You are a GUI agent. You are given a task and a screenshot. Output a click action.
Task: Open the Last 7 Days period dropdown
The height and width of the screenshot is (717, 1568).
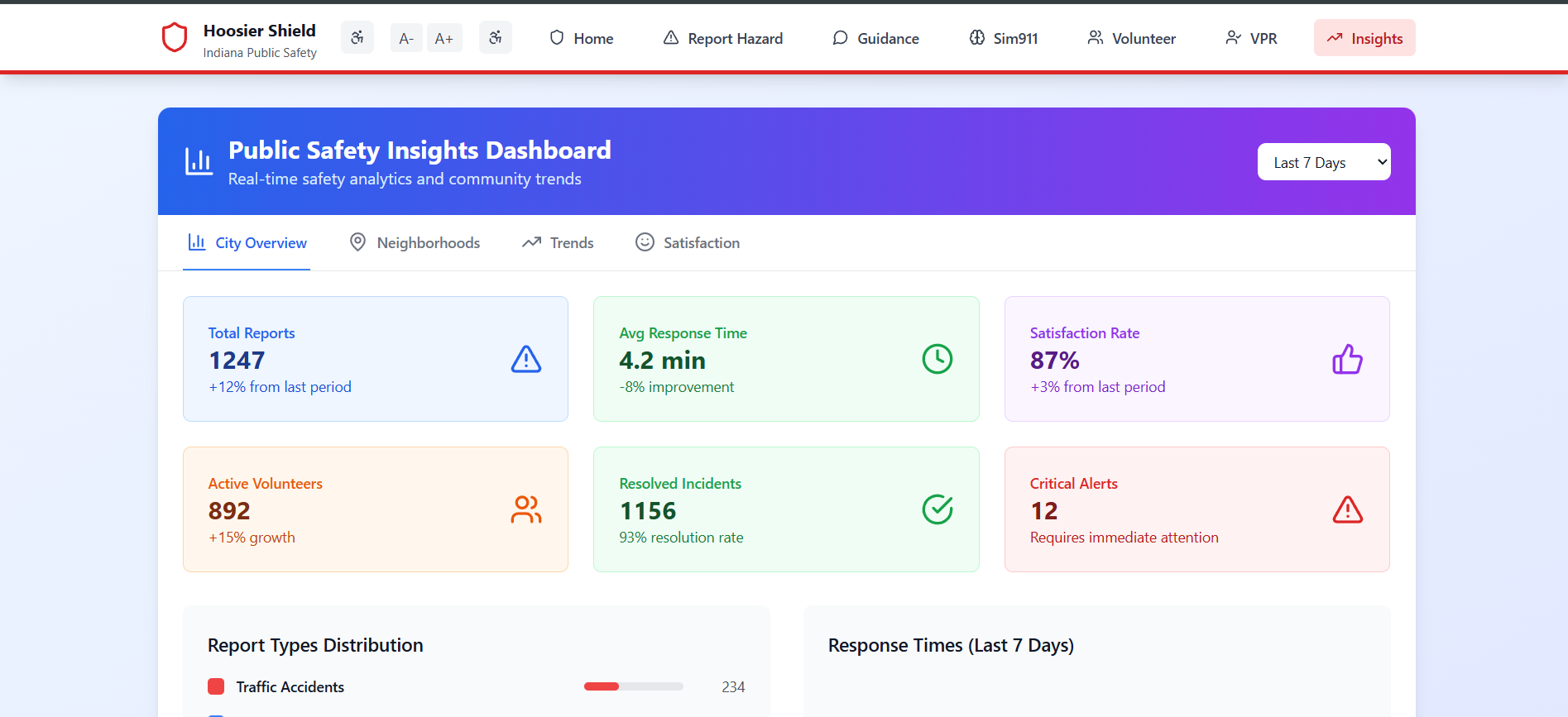pos(1324,162)
